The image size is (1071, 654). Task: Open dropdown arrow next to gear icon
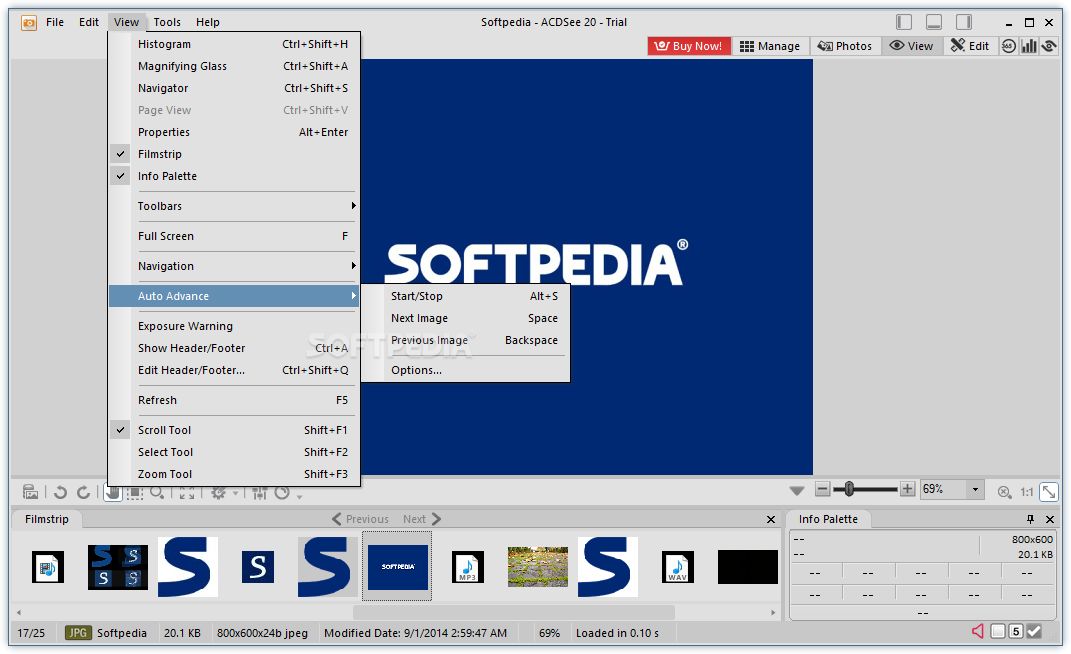236,493
